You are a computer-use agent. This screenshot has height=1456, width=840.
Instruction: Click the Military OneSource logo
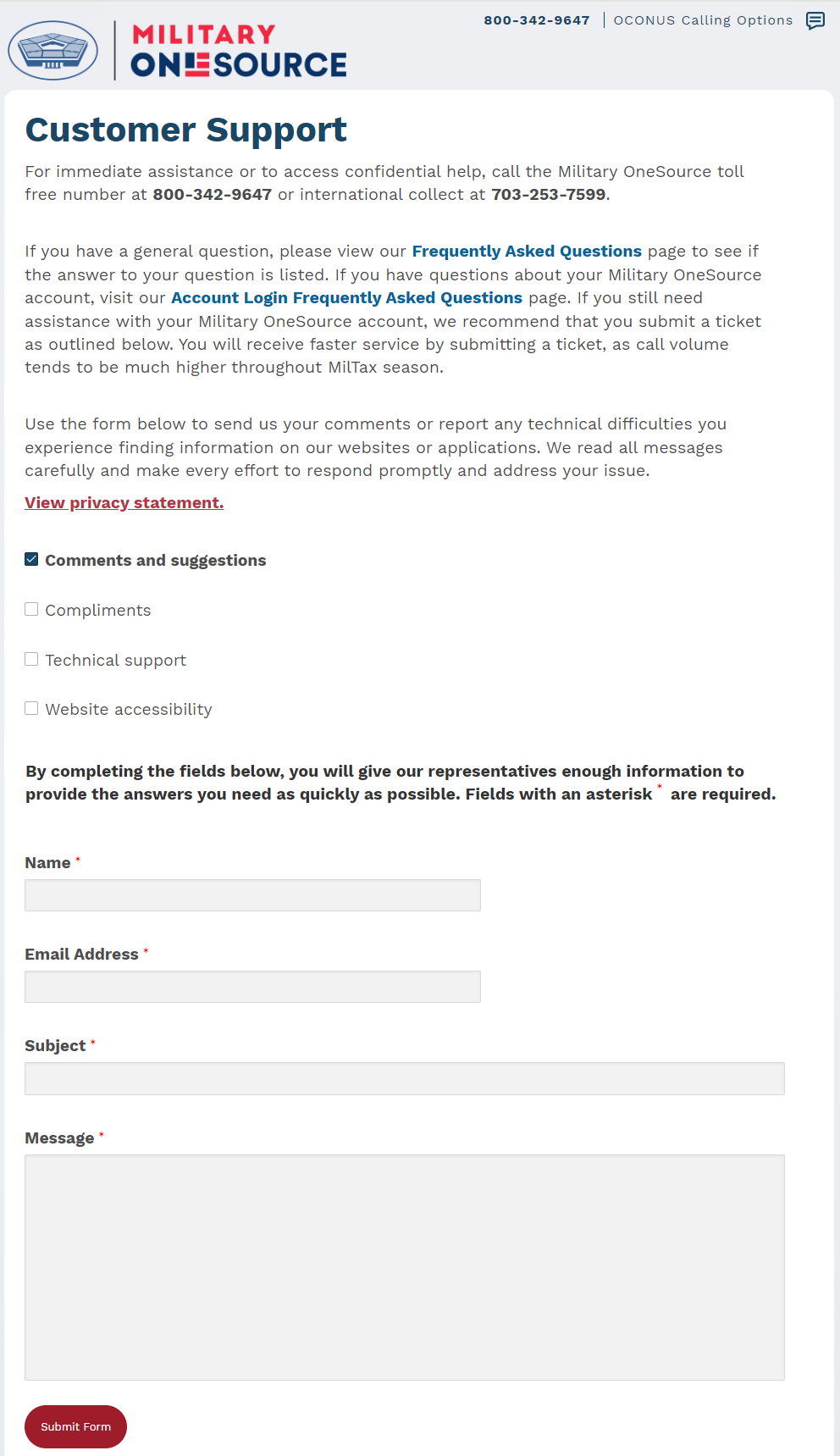[x=239, y=51]
